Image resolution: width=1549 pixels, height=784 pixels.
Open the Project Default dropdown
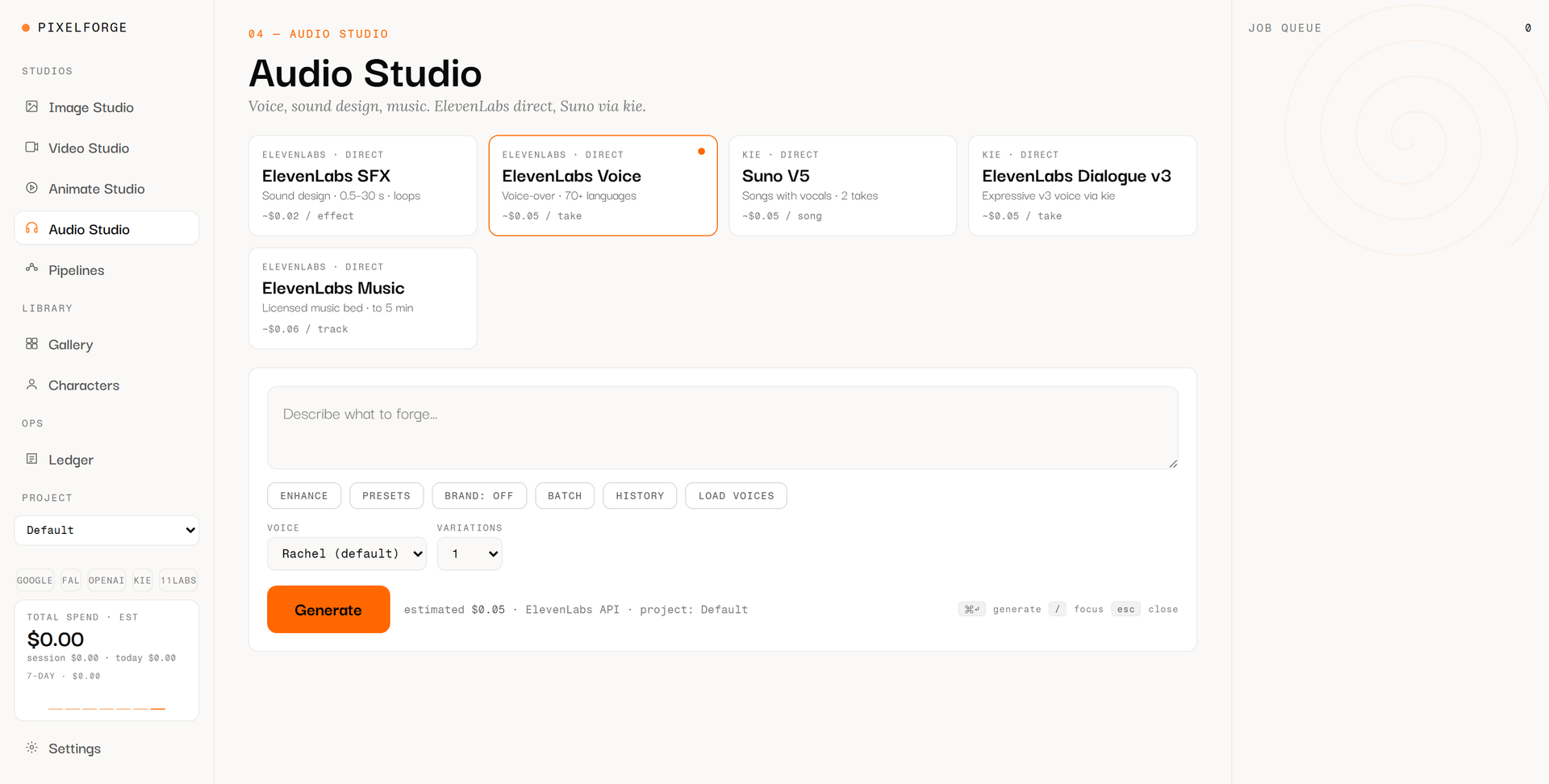pyautogui.click(x=106, y=530)
